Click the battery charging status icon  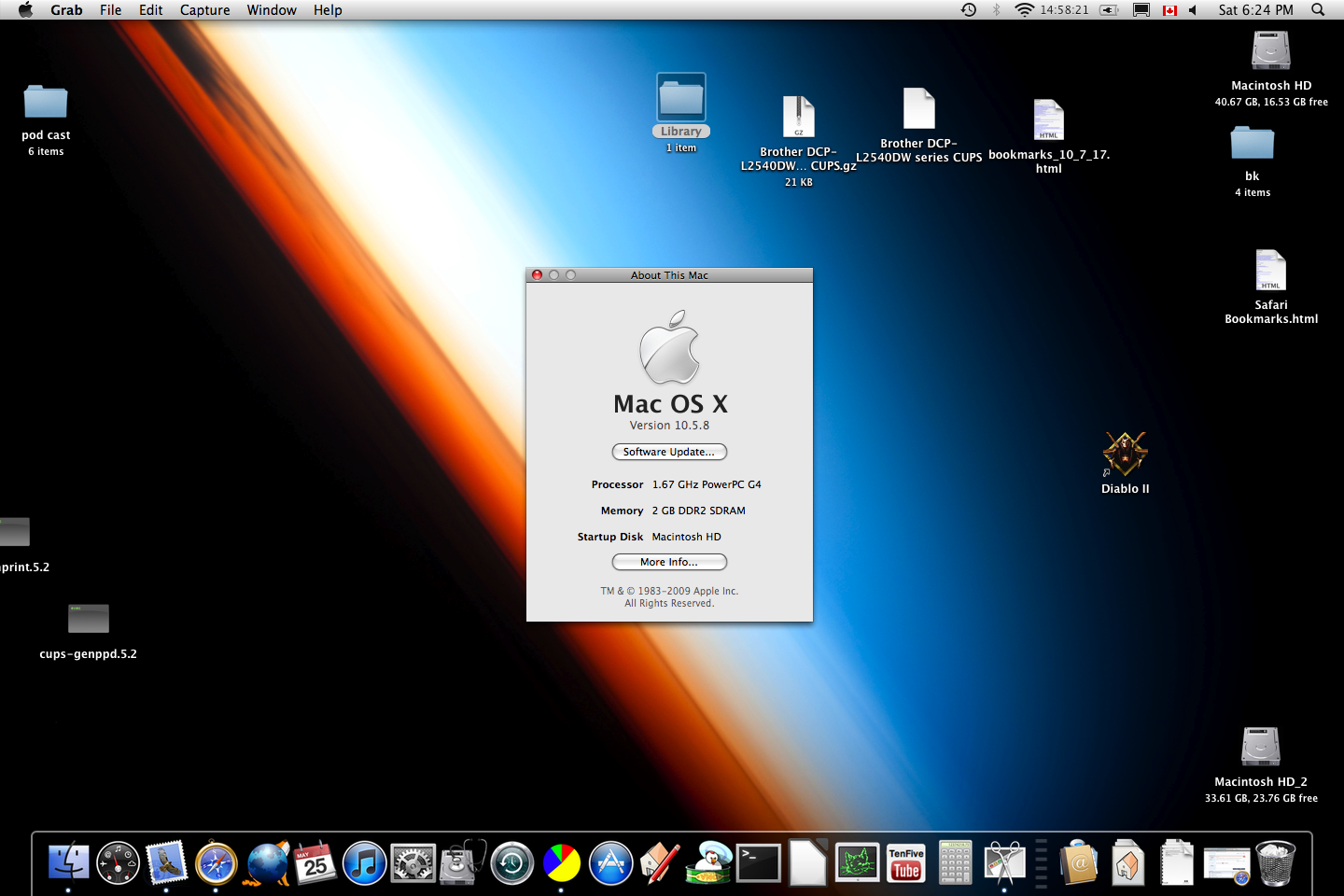(1109, 10)
